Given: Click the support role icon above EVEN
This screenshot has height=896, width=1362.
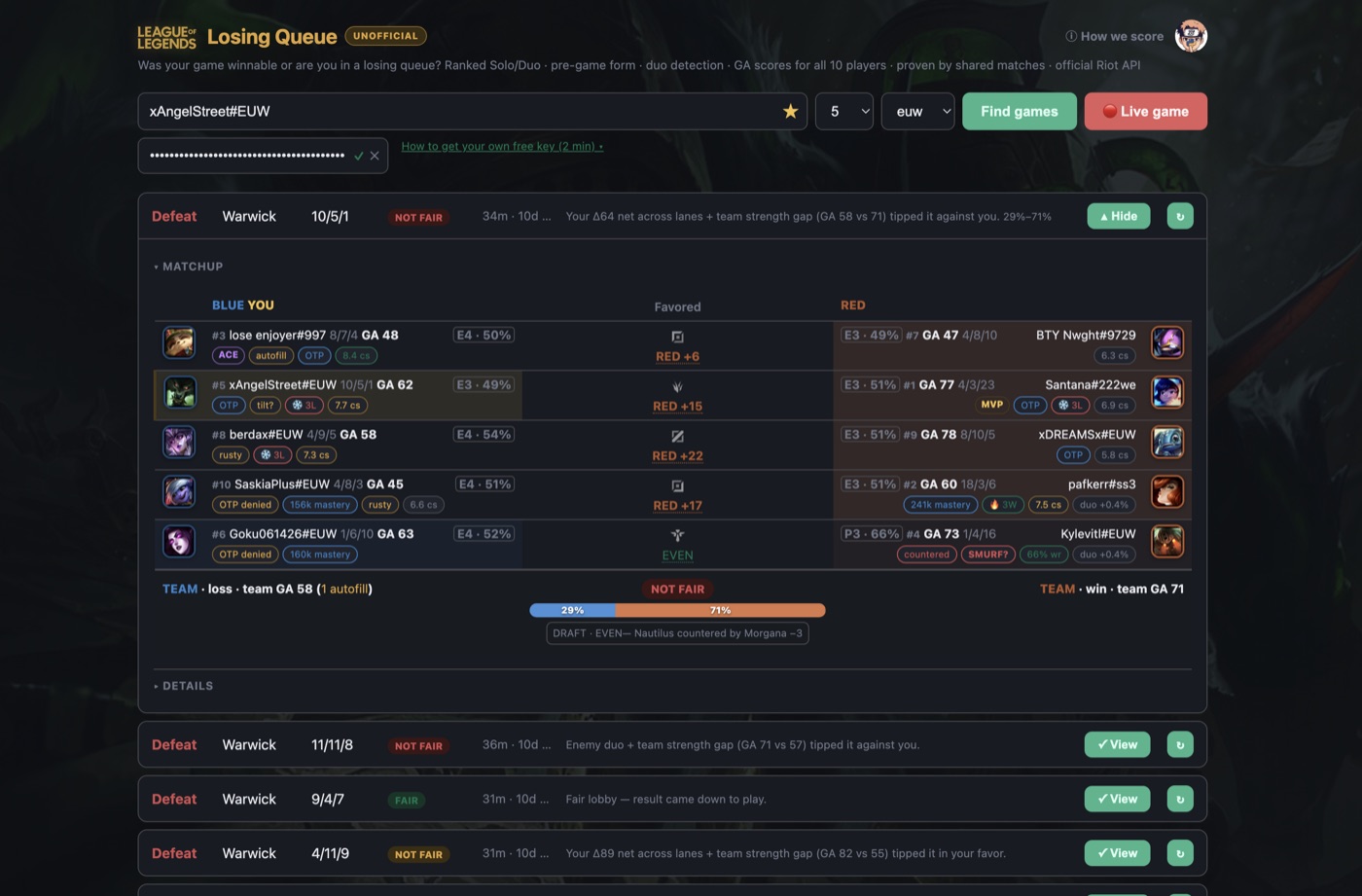Looking at the screenshot, I should tap(678, 535).
